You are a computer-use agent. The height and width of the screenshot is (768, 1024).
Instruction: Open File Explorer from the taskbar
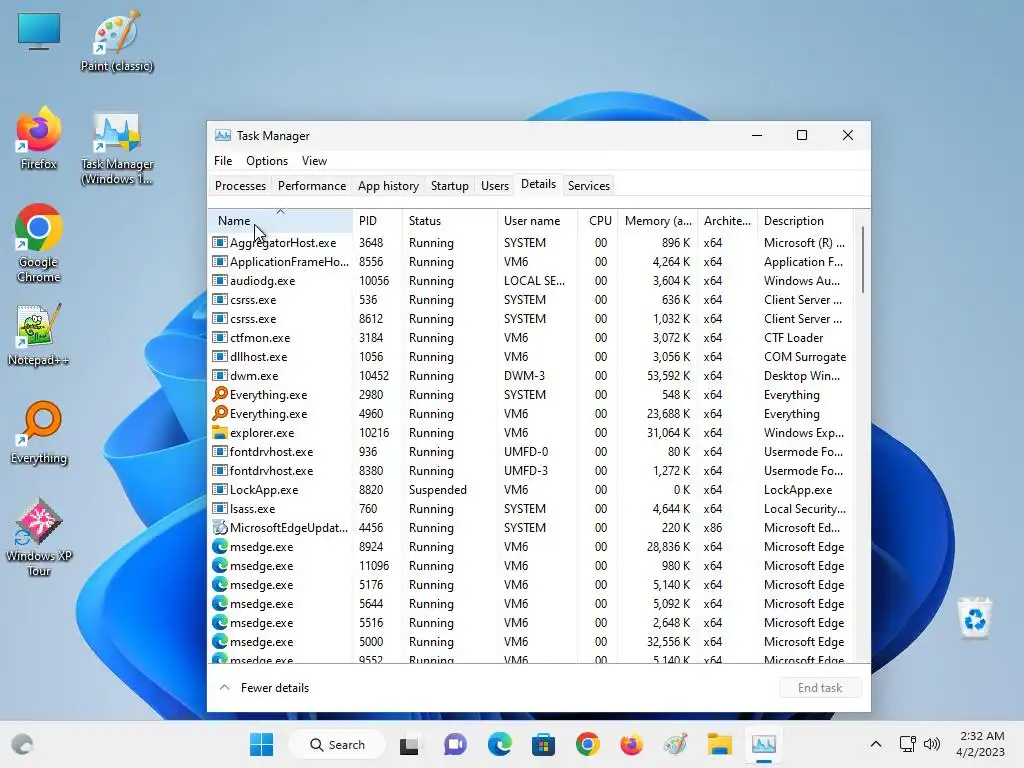[720, 744]
